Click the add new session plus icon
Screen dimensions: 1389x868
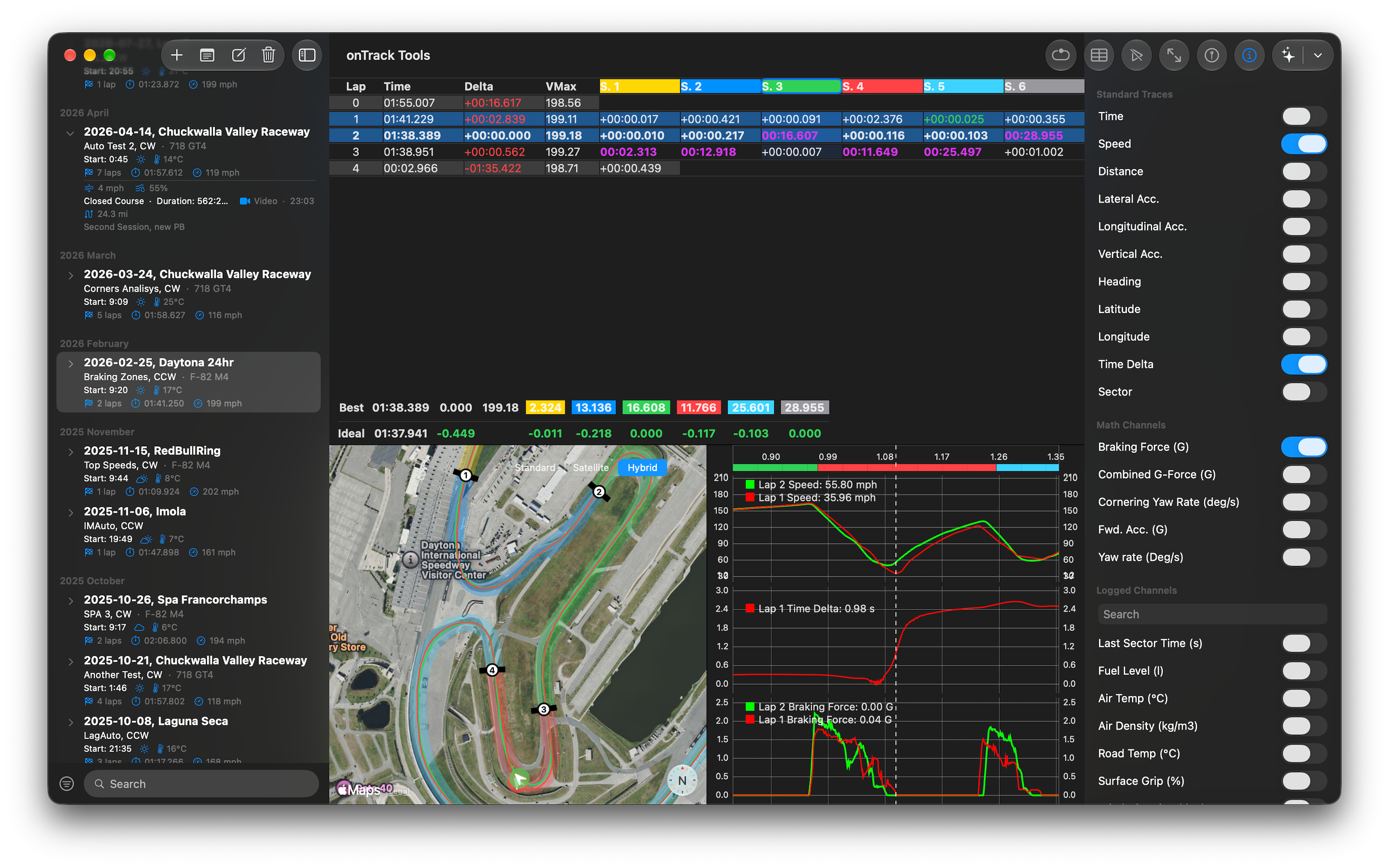(x=177, y=55)
